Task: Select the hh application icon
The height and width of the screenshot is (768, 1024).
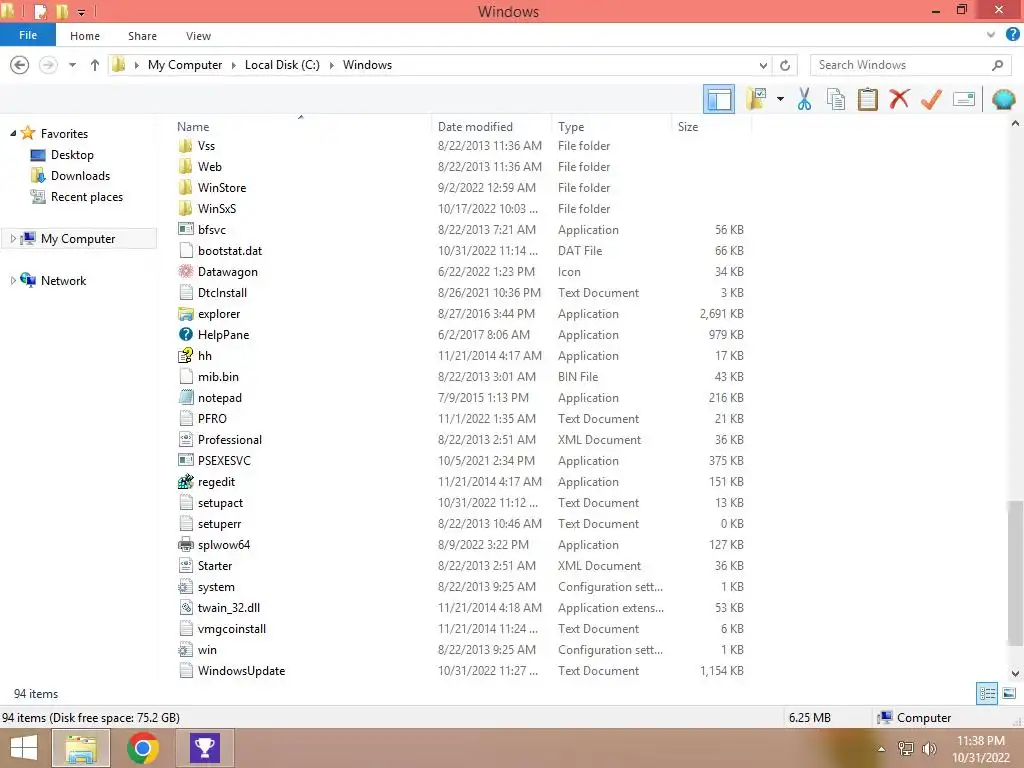Action: click(x=186, y=355)
